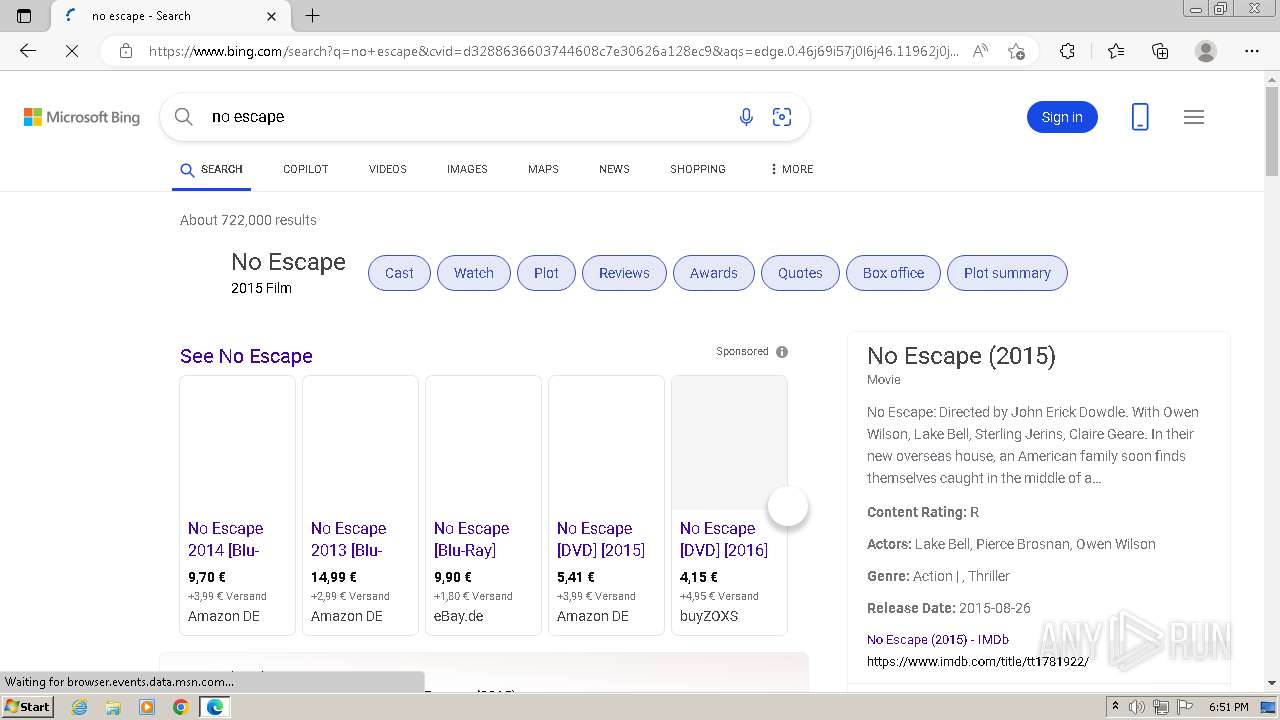Viewport: 1280px width, 720px height.
Task: View site information lock icon
Action: (x=125, y=51)
